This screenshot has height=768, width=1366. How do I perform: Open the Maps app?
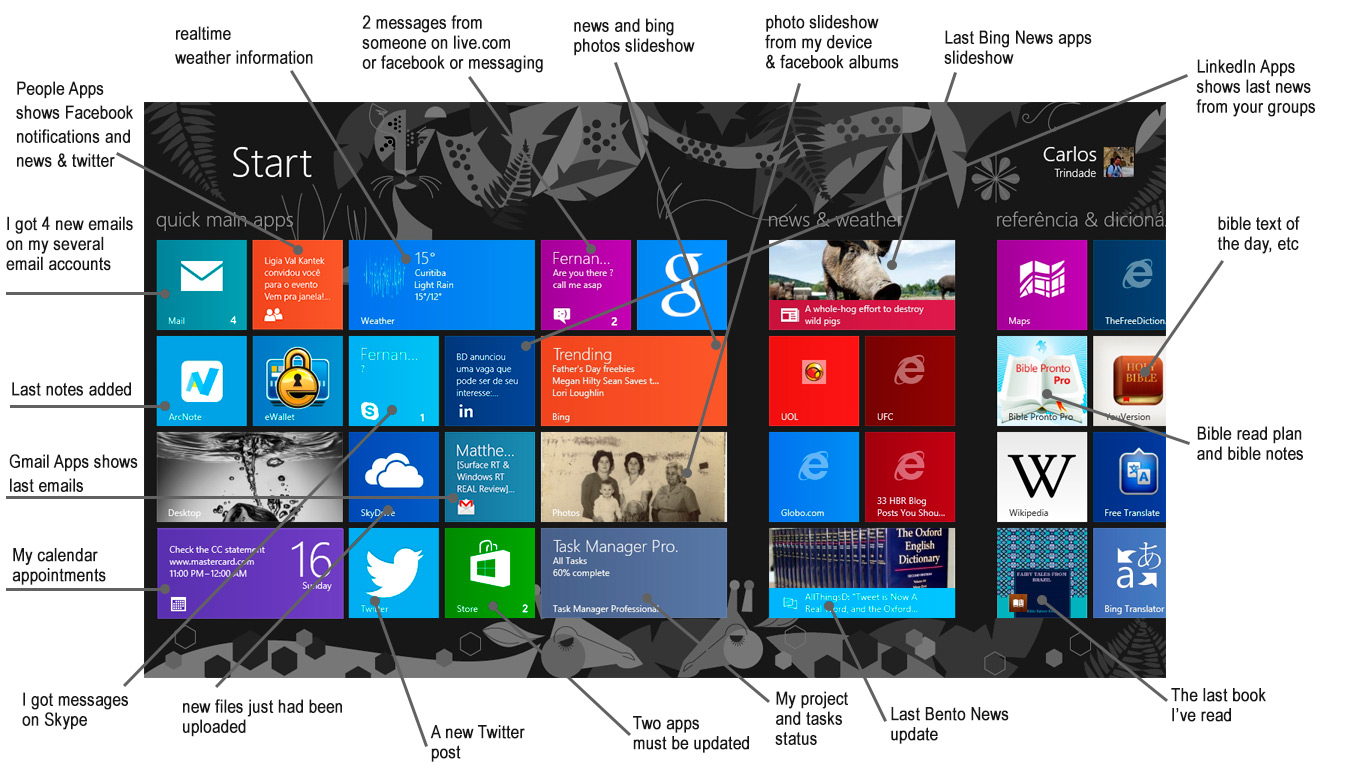click(1041, 285)
